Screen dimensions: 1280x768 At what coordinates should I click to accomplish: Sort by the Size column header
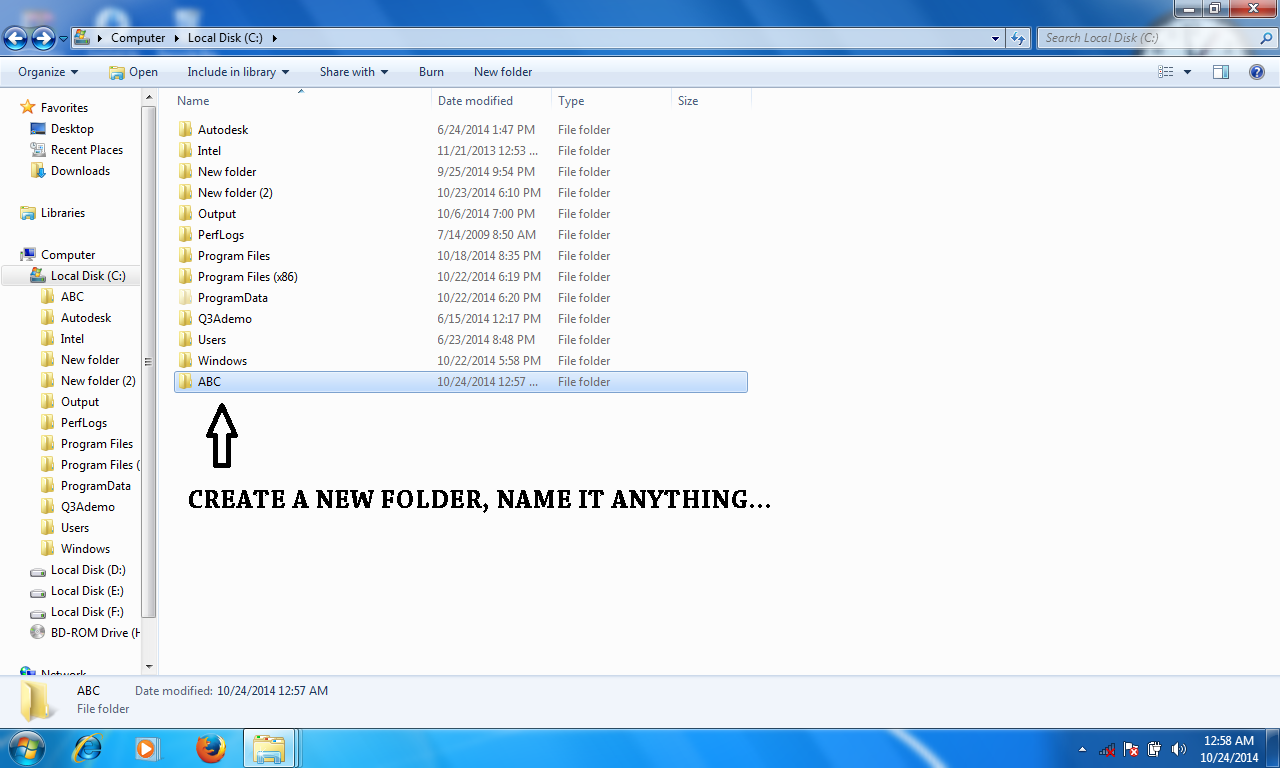pos(711,101)
